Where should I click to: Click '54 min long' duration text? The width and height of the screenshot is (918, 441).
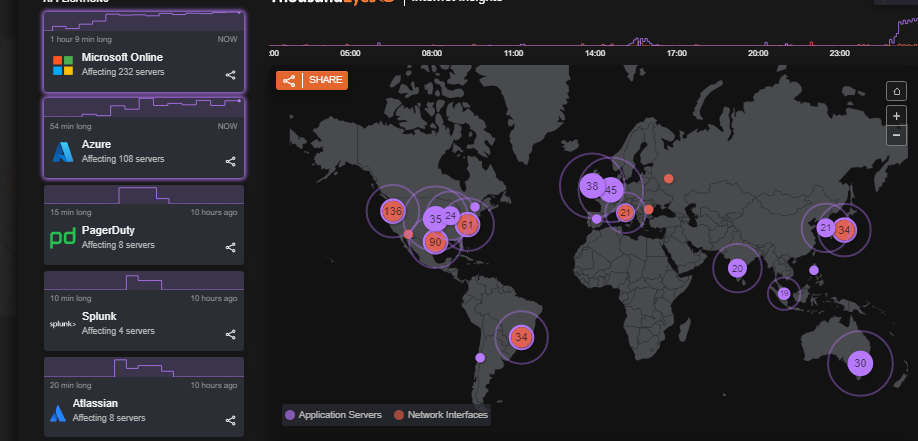tap(70, 126)
